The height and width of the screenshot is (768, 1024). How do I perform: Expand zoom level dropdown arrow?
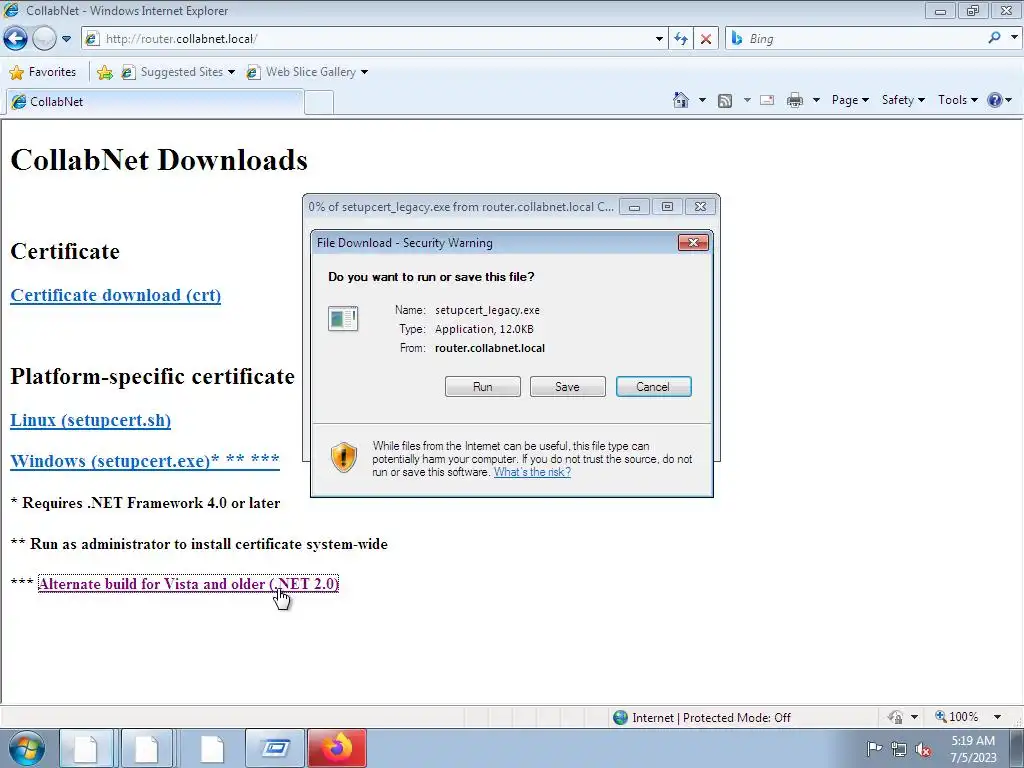(997, 716)
